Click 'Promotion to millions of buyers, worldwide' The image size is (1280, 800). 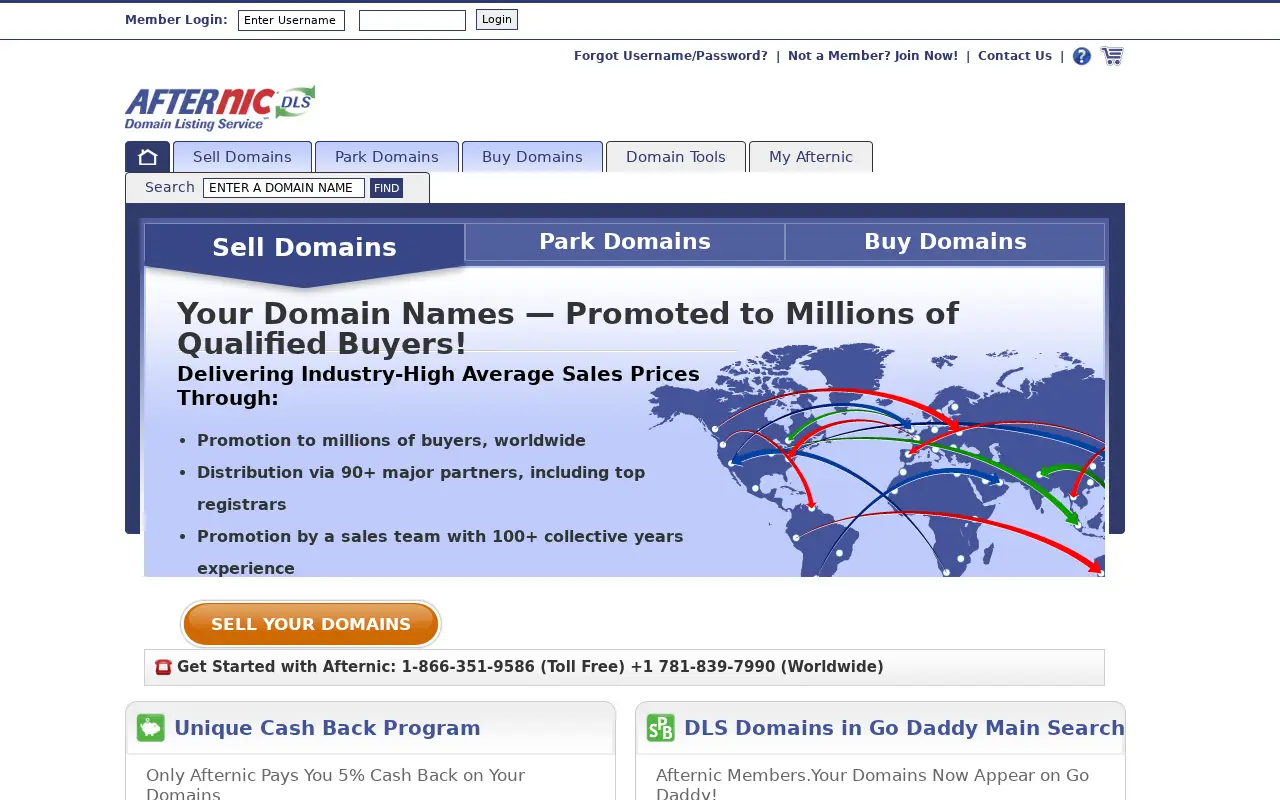[391, 441]
